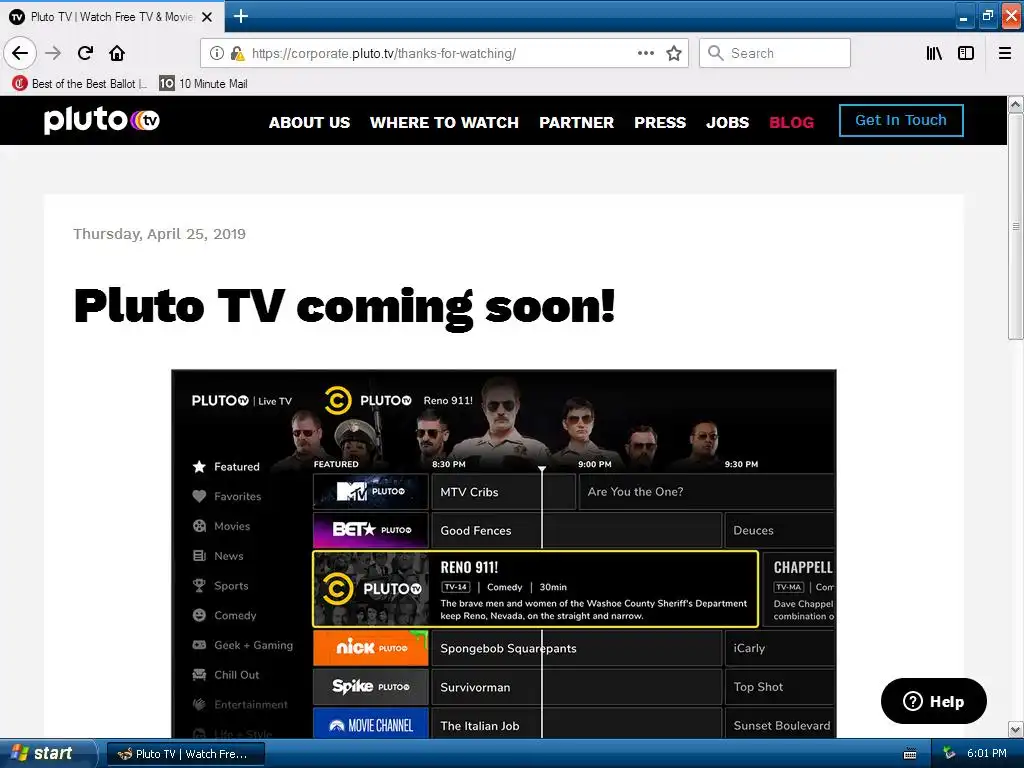Toggle the sidebar view icon
1024x768 pixels.
point(966,53)
